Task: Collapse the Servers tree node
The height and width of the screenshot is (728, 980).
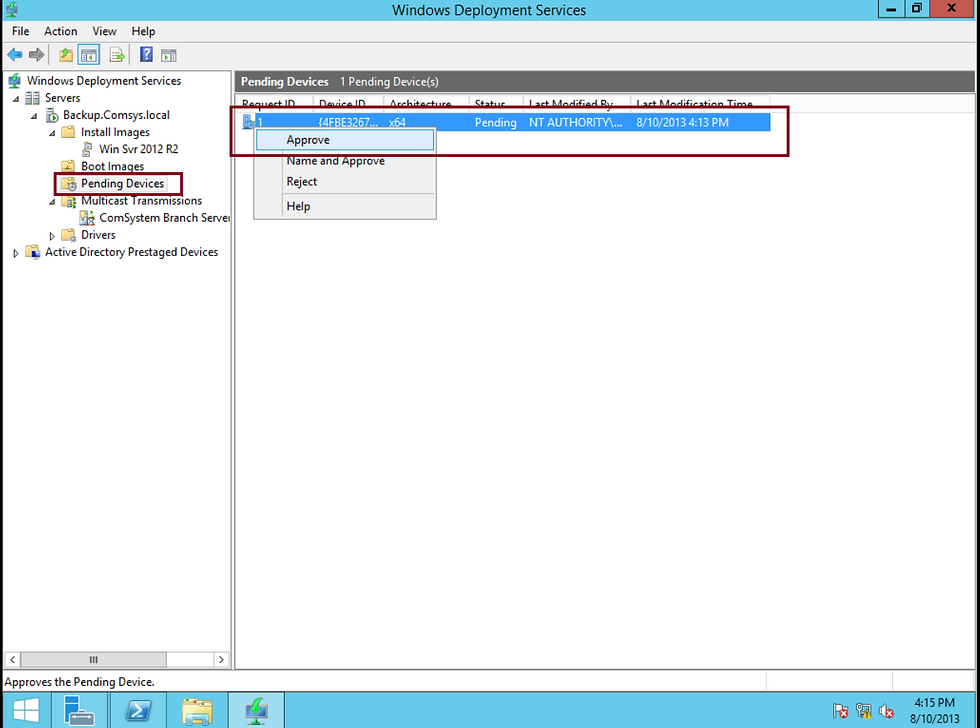Action: click(x=16, y=99)
